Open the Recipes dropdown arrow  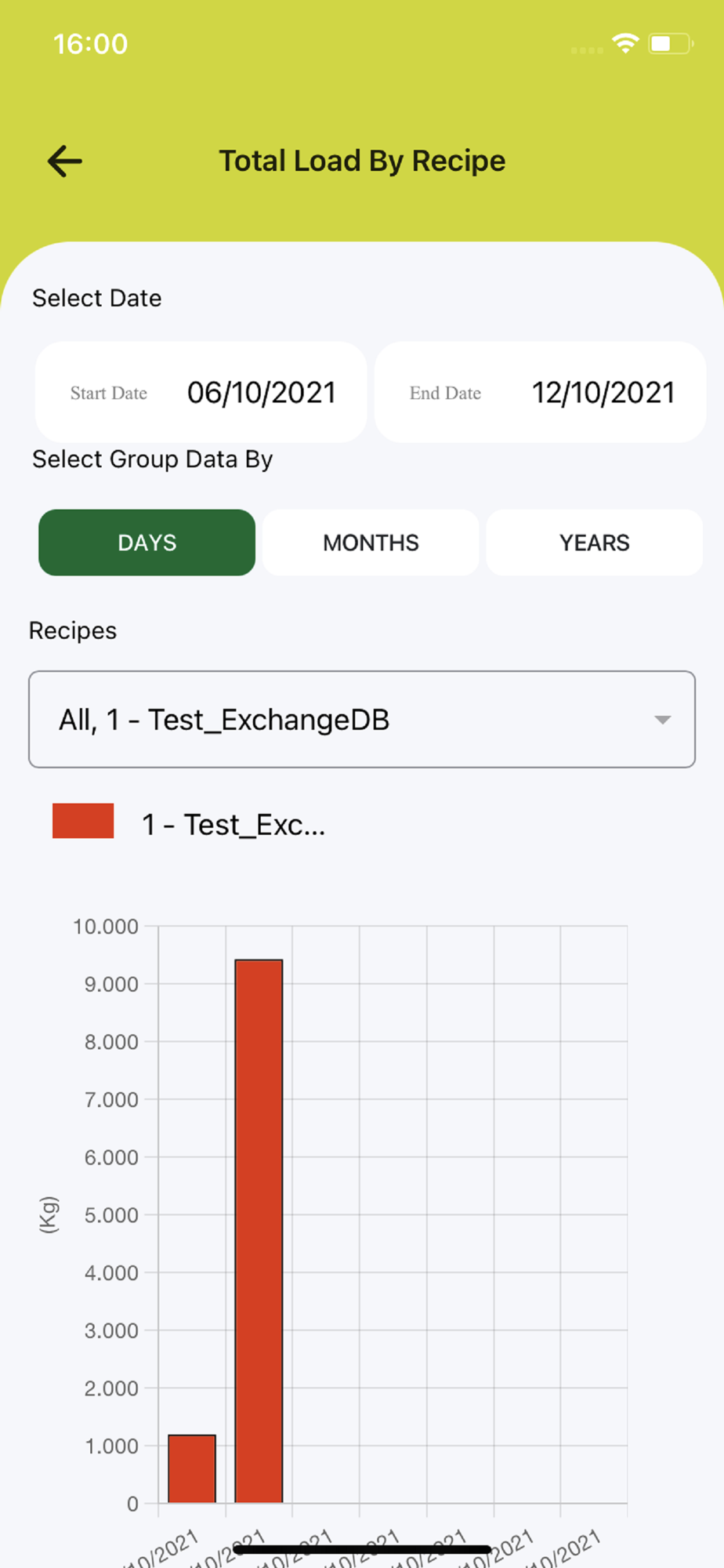click(x=662, y=720)
